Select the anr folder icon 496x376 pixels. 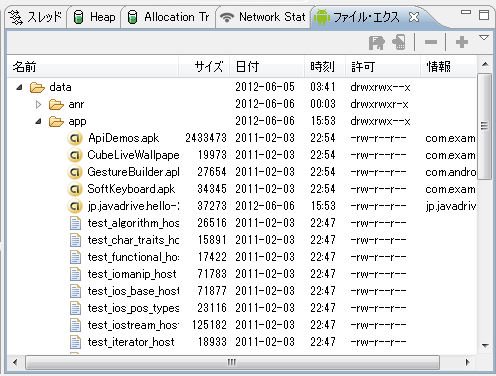pyautogui.click(x=56, y=105)
